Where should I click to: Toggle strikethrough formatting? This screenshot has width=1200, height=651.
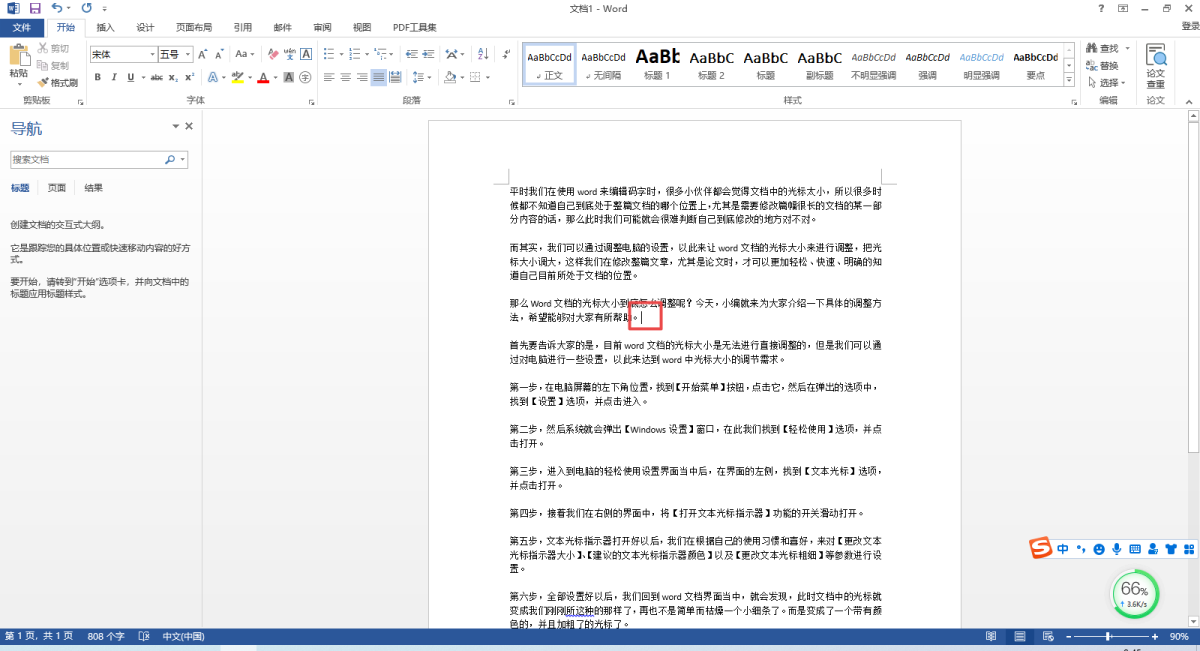point(156,77)
